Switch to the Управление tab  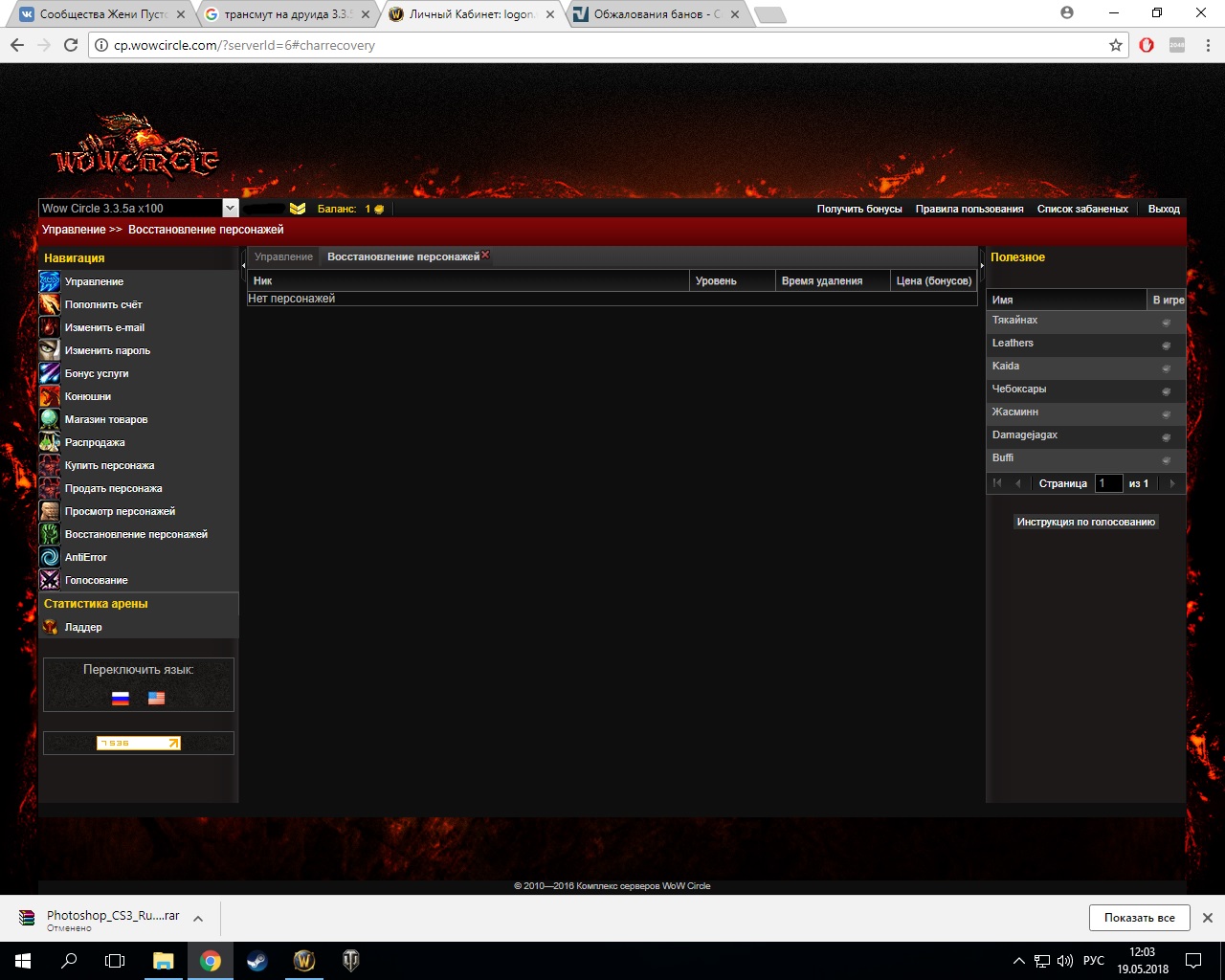[283, 256]
